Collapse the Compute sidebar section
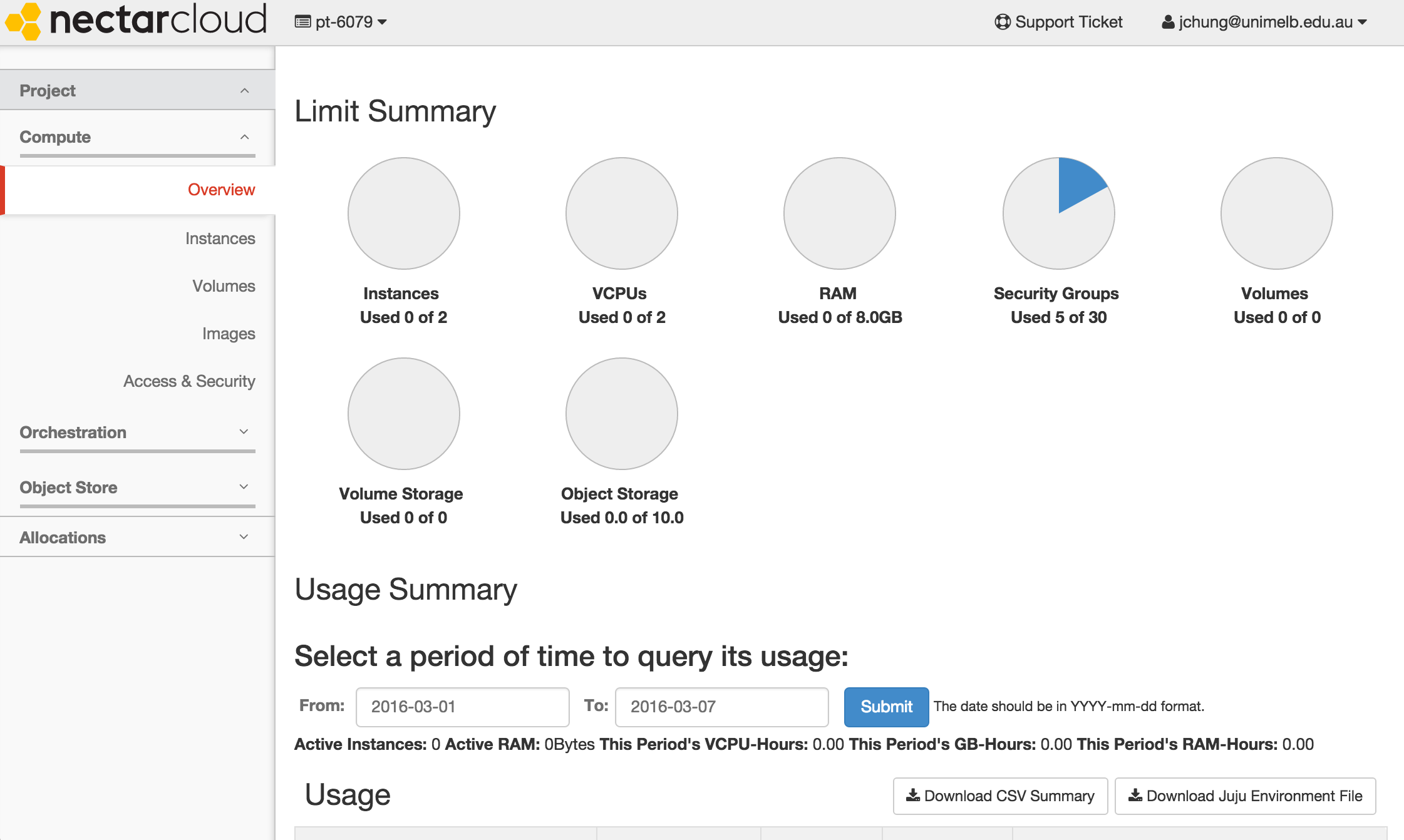Screen dimensions: 1404x840 (137, 137)
